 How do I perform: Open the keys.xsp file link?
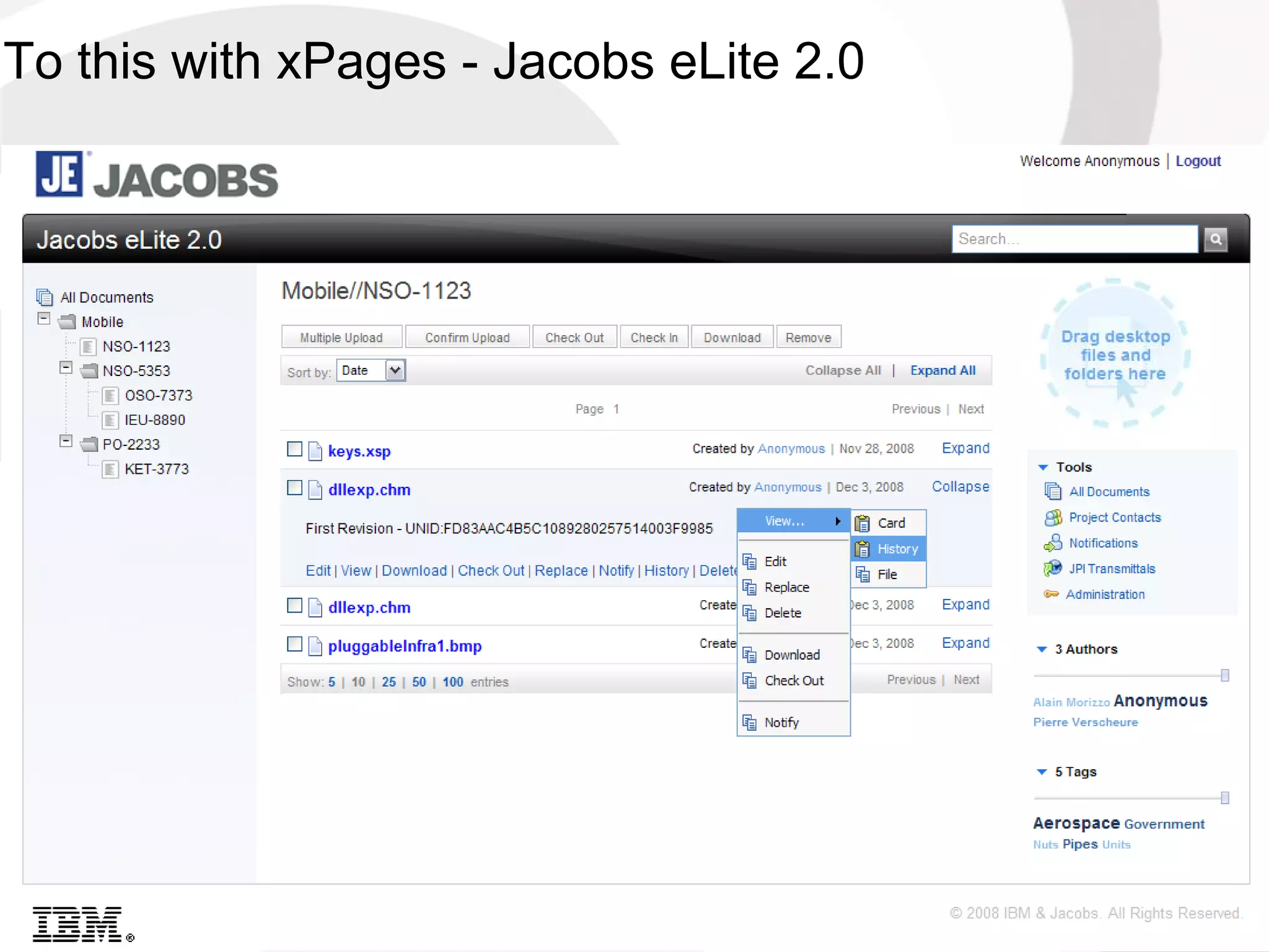[359, 452]
